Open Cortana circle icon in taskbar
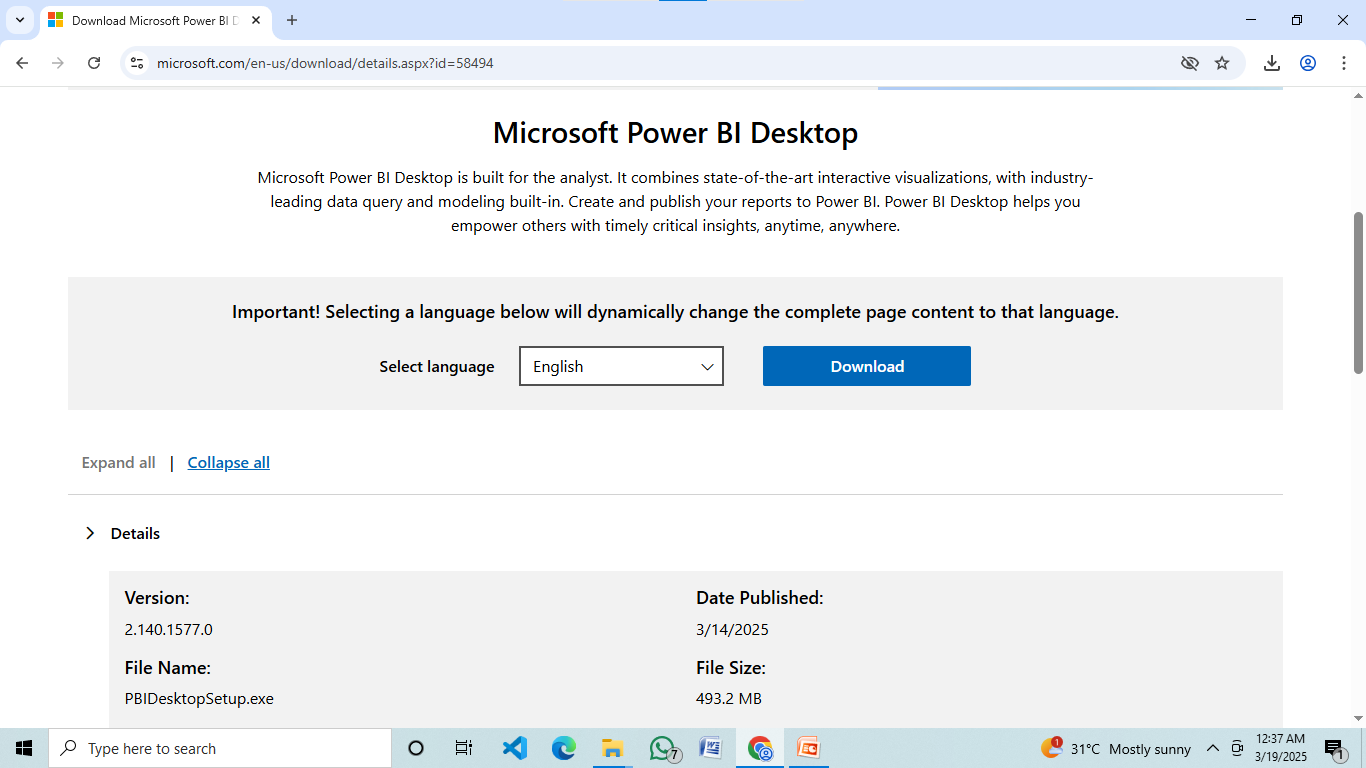 coord(416,748)
